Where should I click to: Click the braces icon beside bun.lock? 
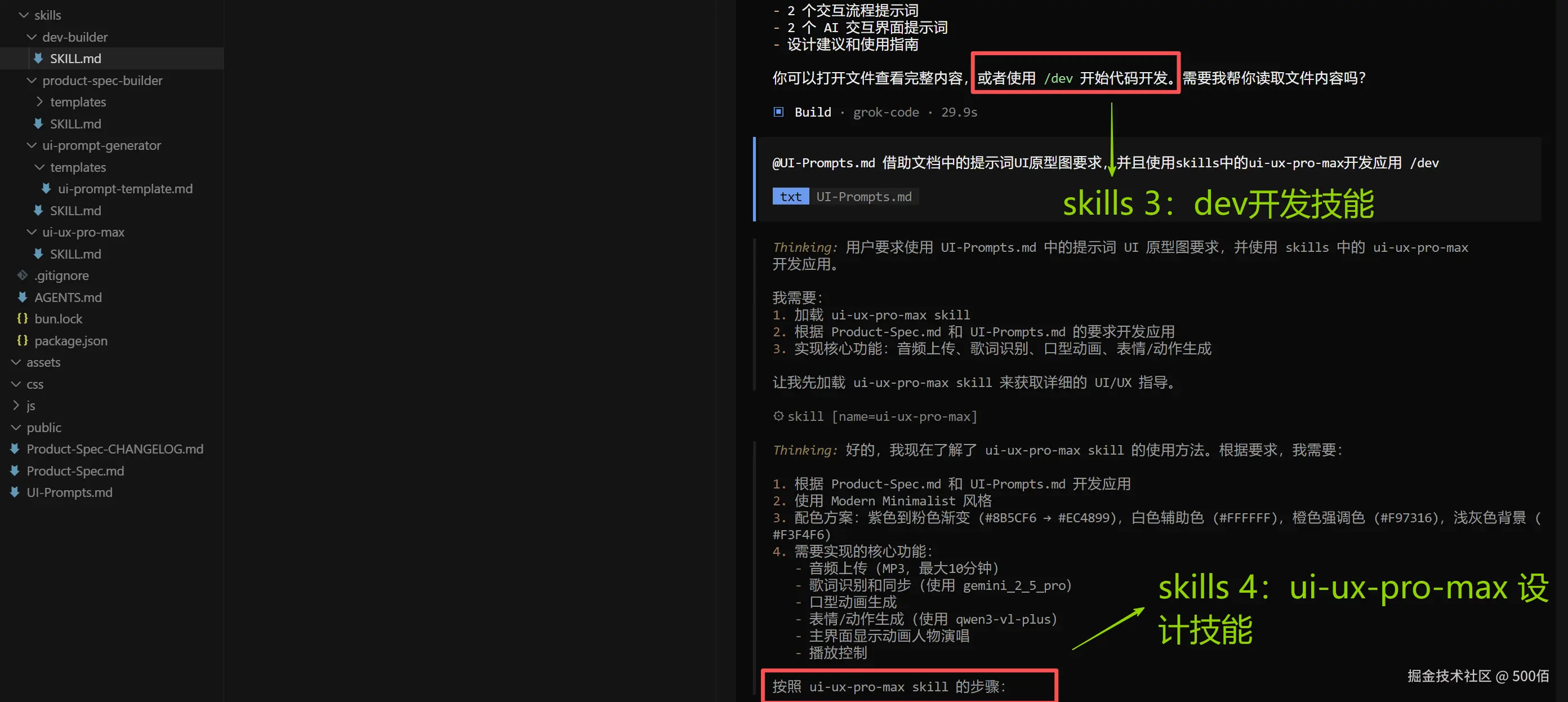coord(23,318)
